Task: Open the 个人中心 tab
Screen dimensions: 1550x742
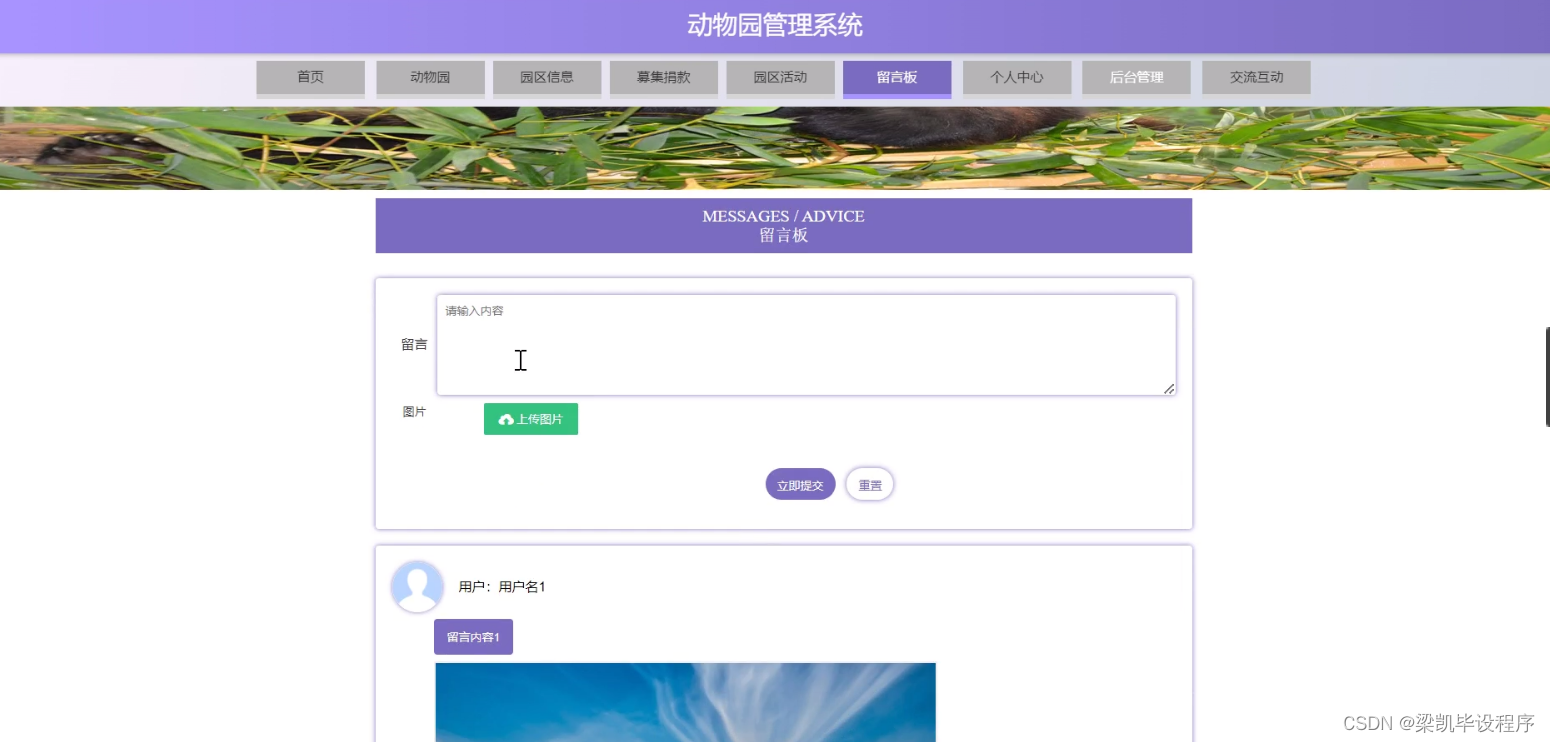Action: tap(1017, 78)
